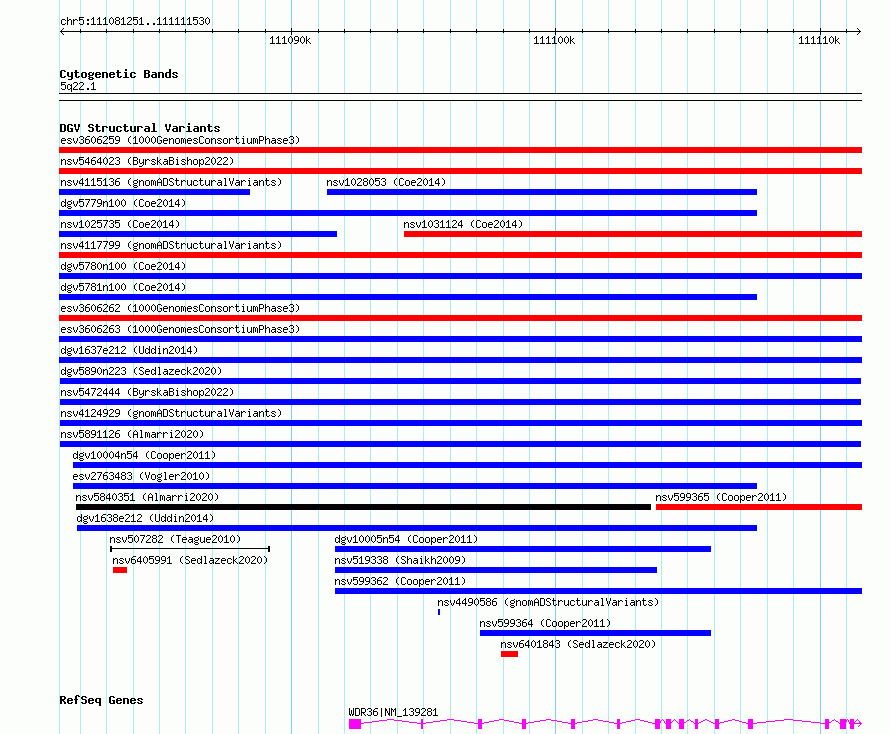
Task: Click the blue nsv1025735 variant bar
Action: (x=198, y=234)
